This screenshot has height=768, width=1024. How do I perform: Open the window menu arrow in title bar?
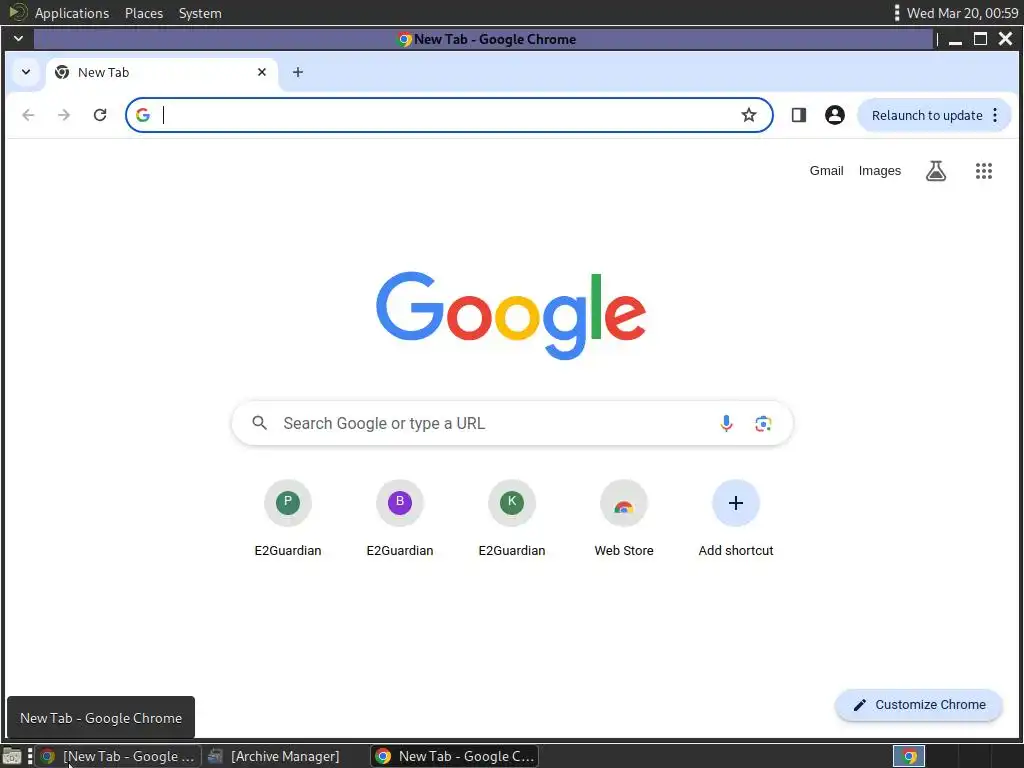coord(18,39)
